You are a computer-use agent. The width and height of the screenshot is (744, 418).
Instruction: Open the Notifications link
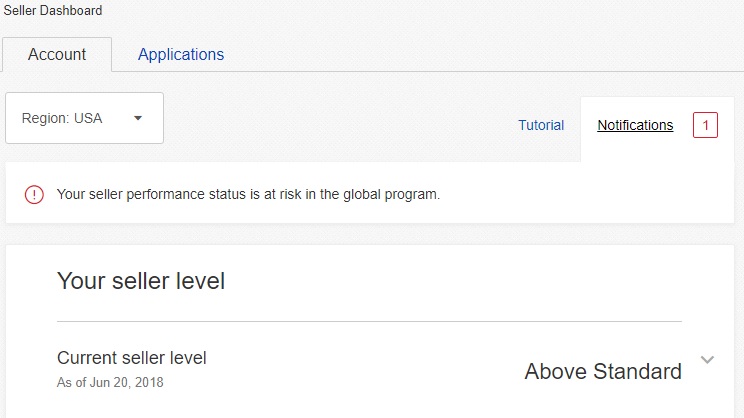coord(635,125)
